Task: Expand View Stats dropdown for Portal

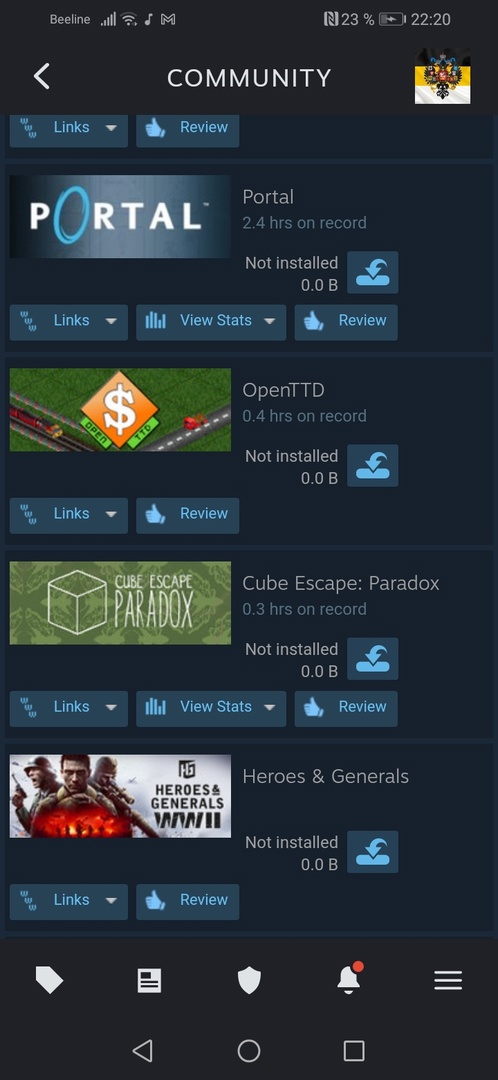Action: coord(211,322)
